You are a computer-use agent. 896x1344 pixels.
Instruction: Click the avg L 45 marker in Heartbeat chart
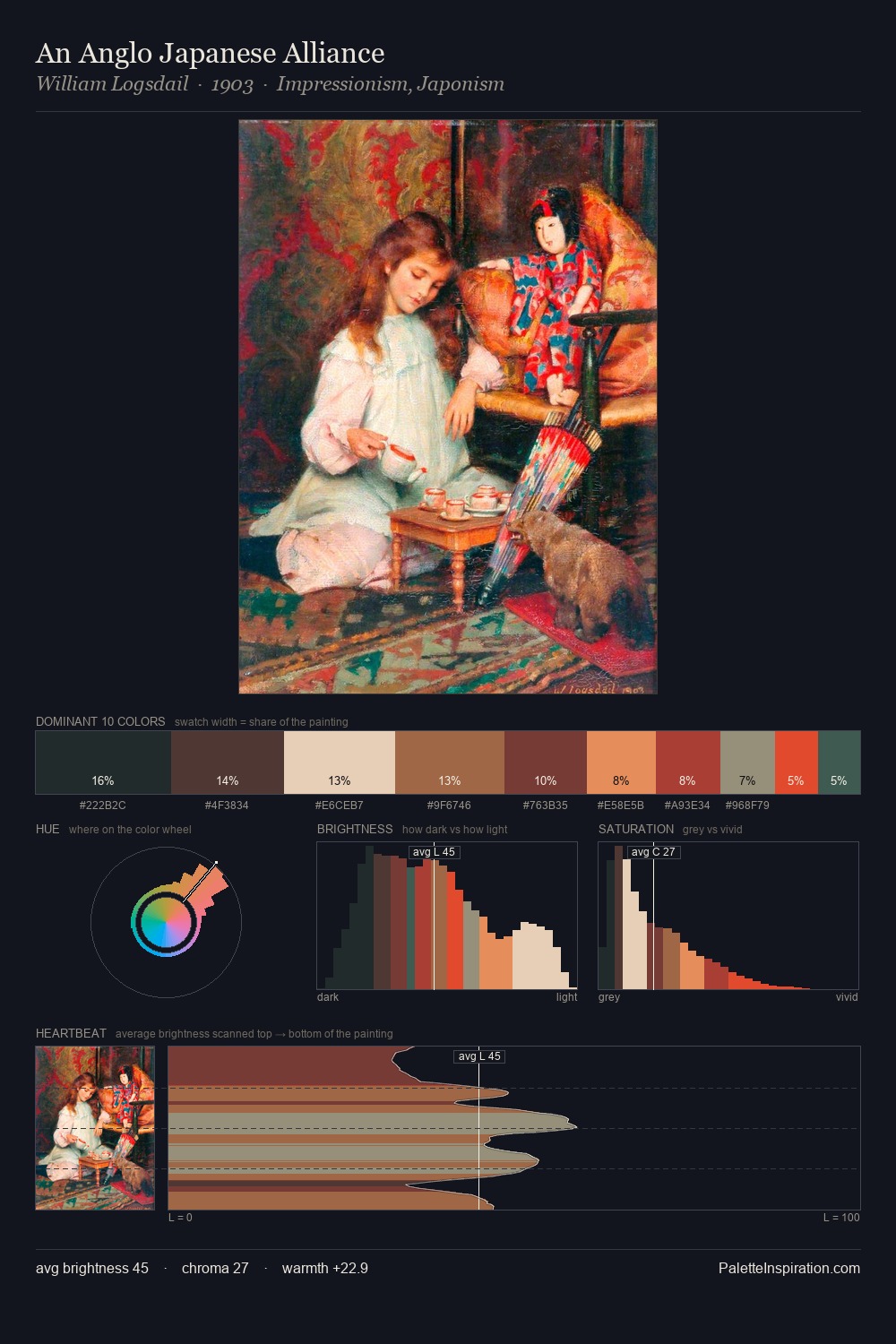click(479, 1056)
